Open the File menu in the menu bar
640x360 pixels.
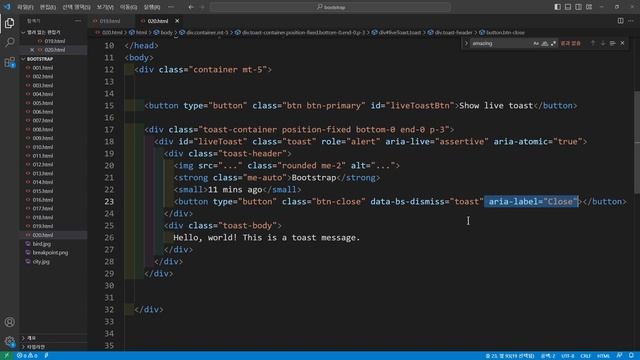[x=25, y=7]
